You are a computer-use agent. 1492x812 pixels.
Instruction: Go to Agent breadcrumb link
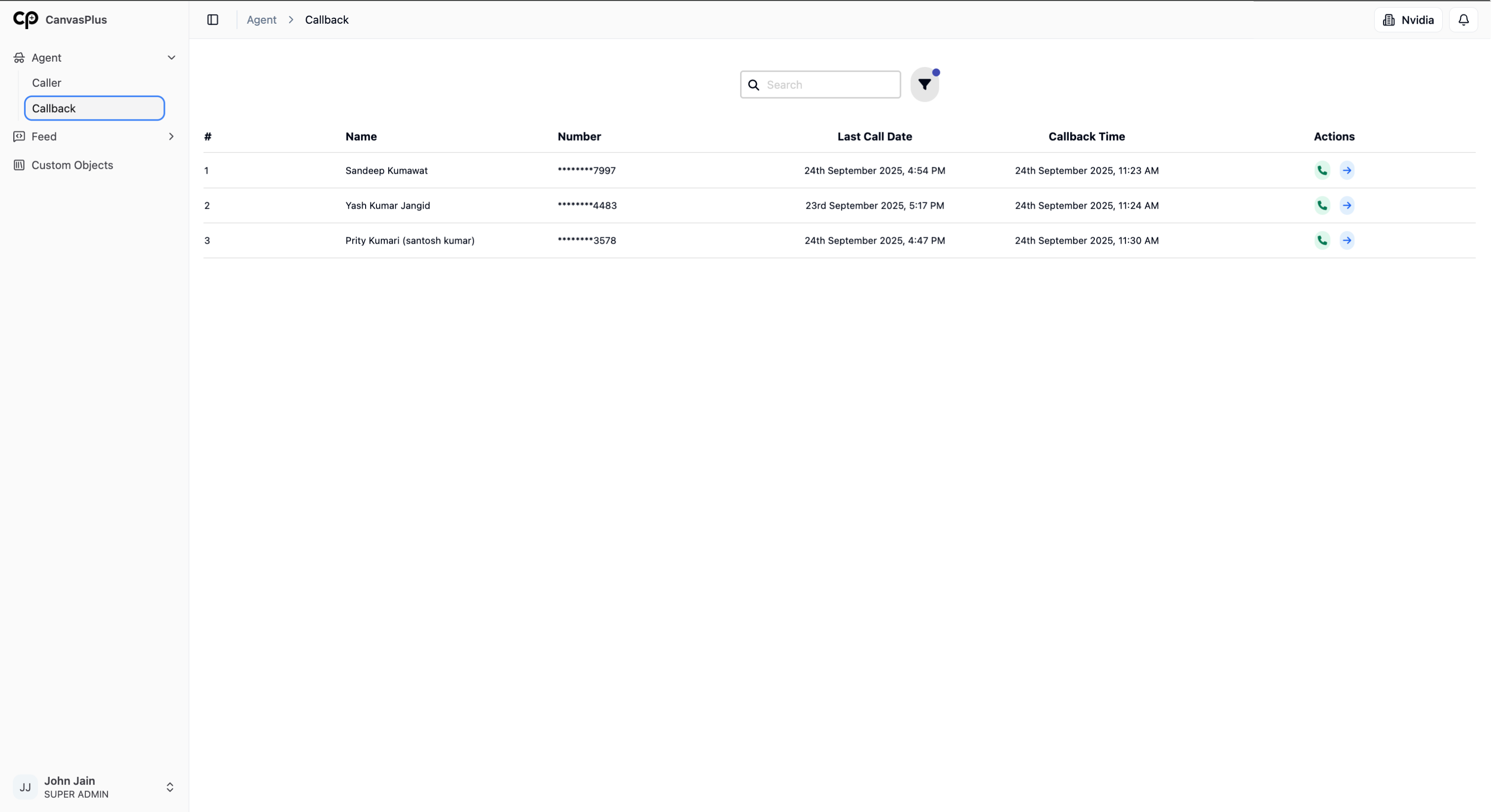[x=262, y=20]
